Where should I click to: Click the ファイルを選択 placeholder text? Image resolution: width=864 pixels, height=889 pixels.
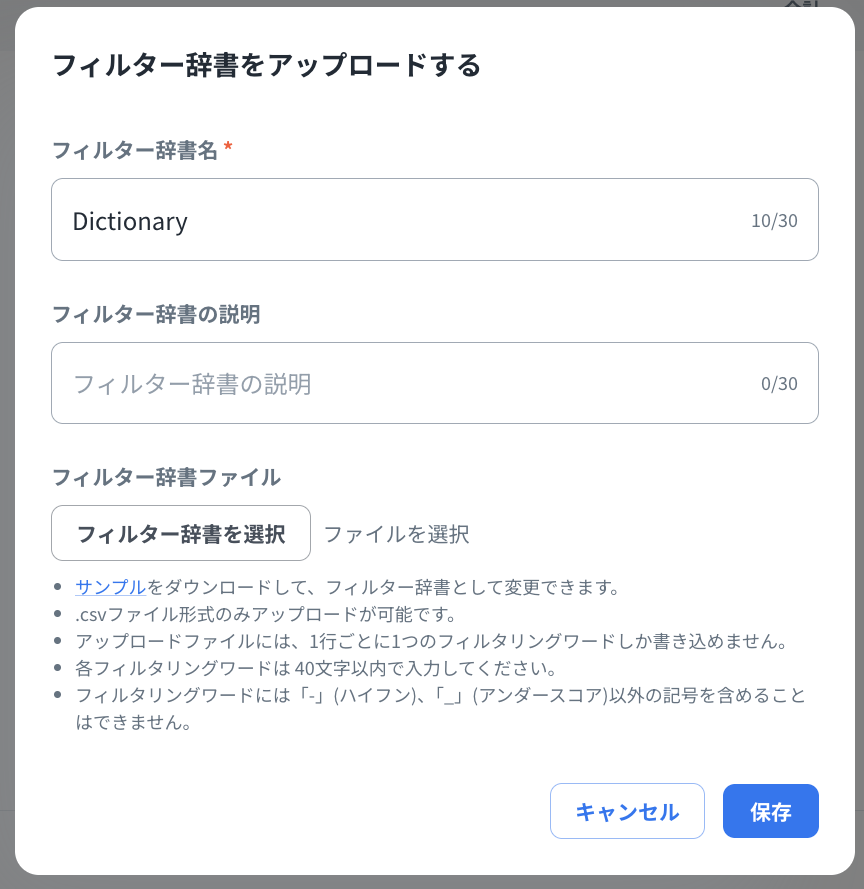click(396, 534)
